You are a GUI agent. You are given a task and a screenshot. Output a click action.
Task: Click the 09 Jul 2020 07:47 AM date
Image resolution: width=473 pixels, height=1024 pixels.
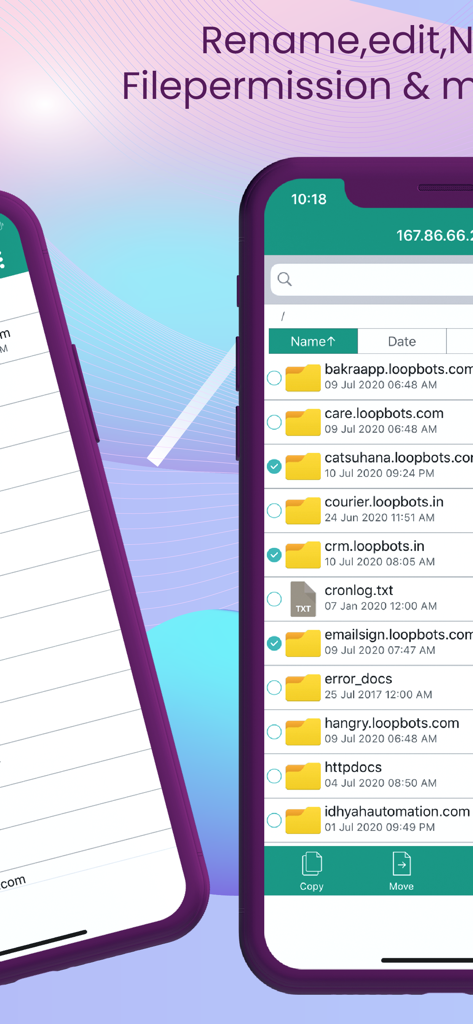[381, 650]
